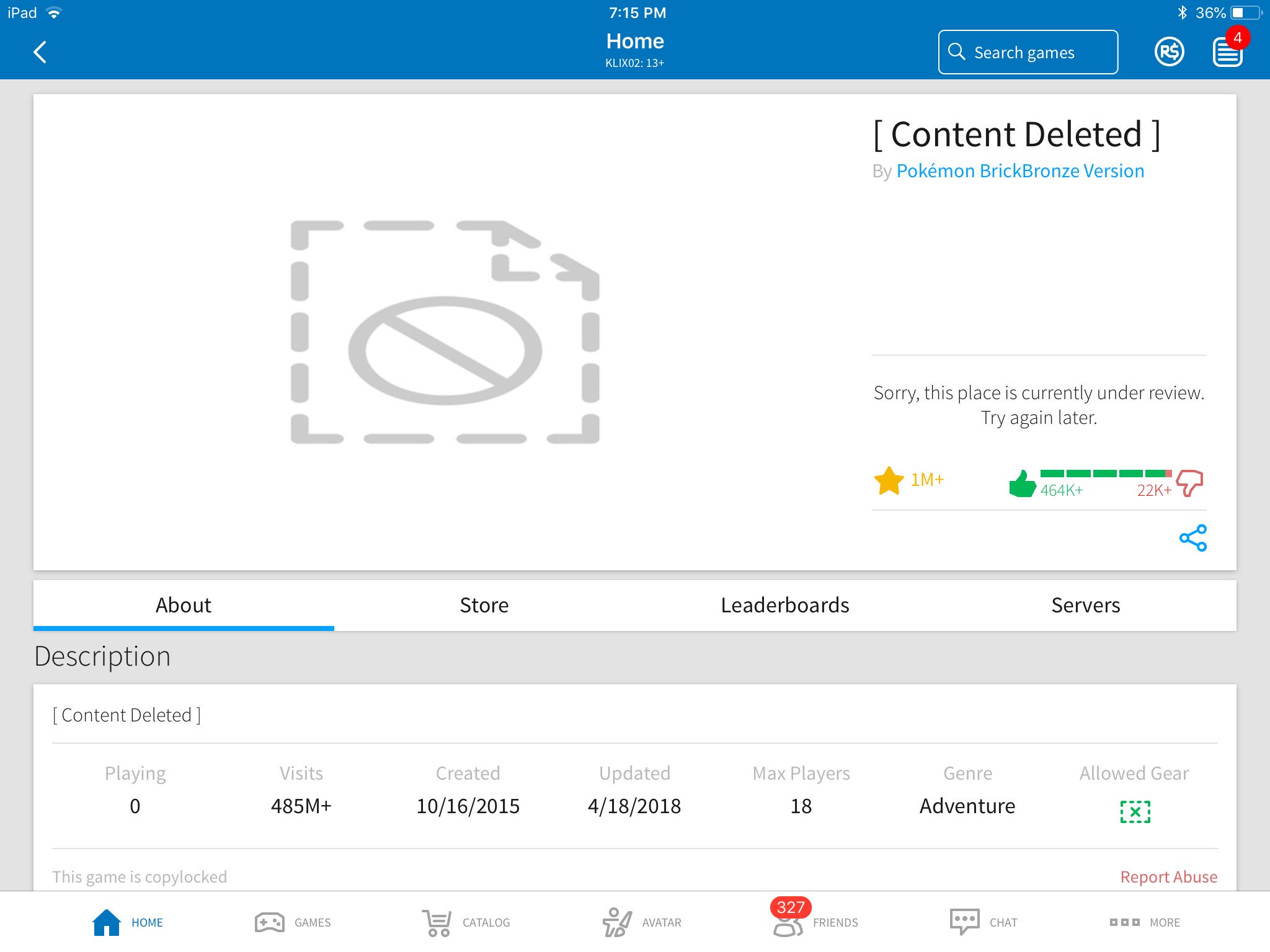Click the Max Players value 18
The image size is (1270, 952).
click(x=801, y=806)
